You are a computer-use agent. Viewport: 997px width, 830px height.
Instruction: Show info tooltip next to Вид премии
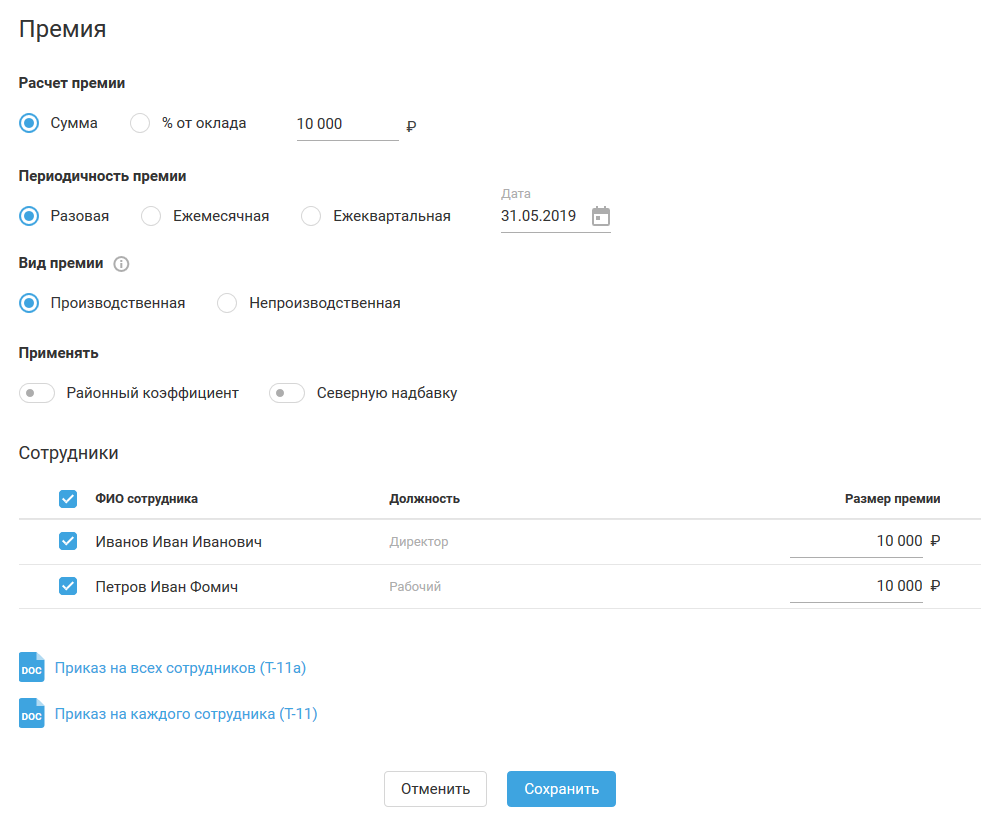(x=121, y=264)
